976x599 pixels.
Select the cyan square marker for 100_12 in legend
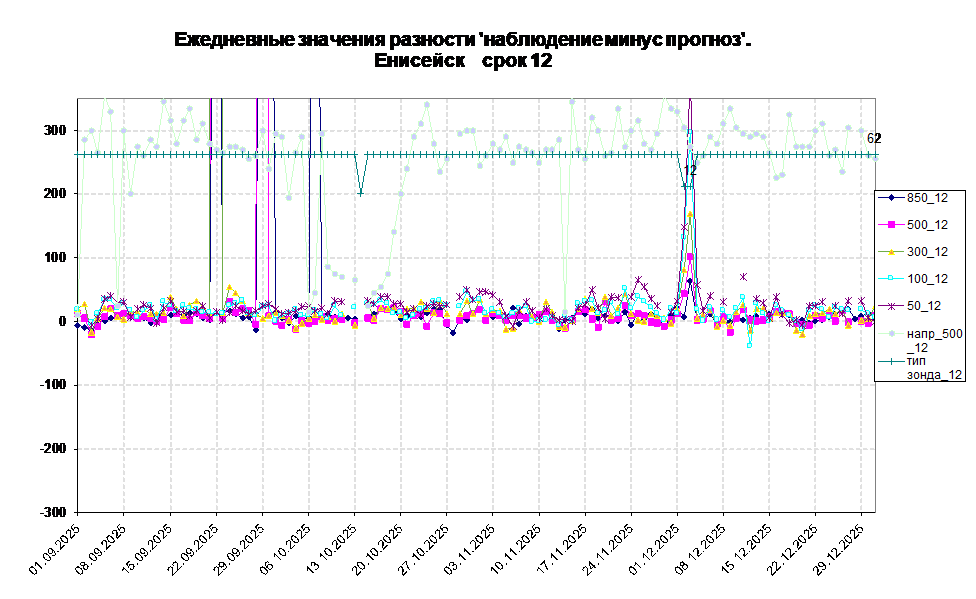pyautogui.click(x=891, y=279)
